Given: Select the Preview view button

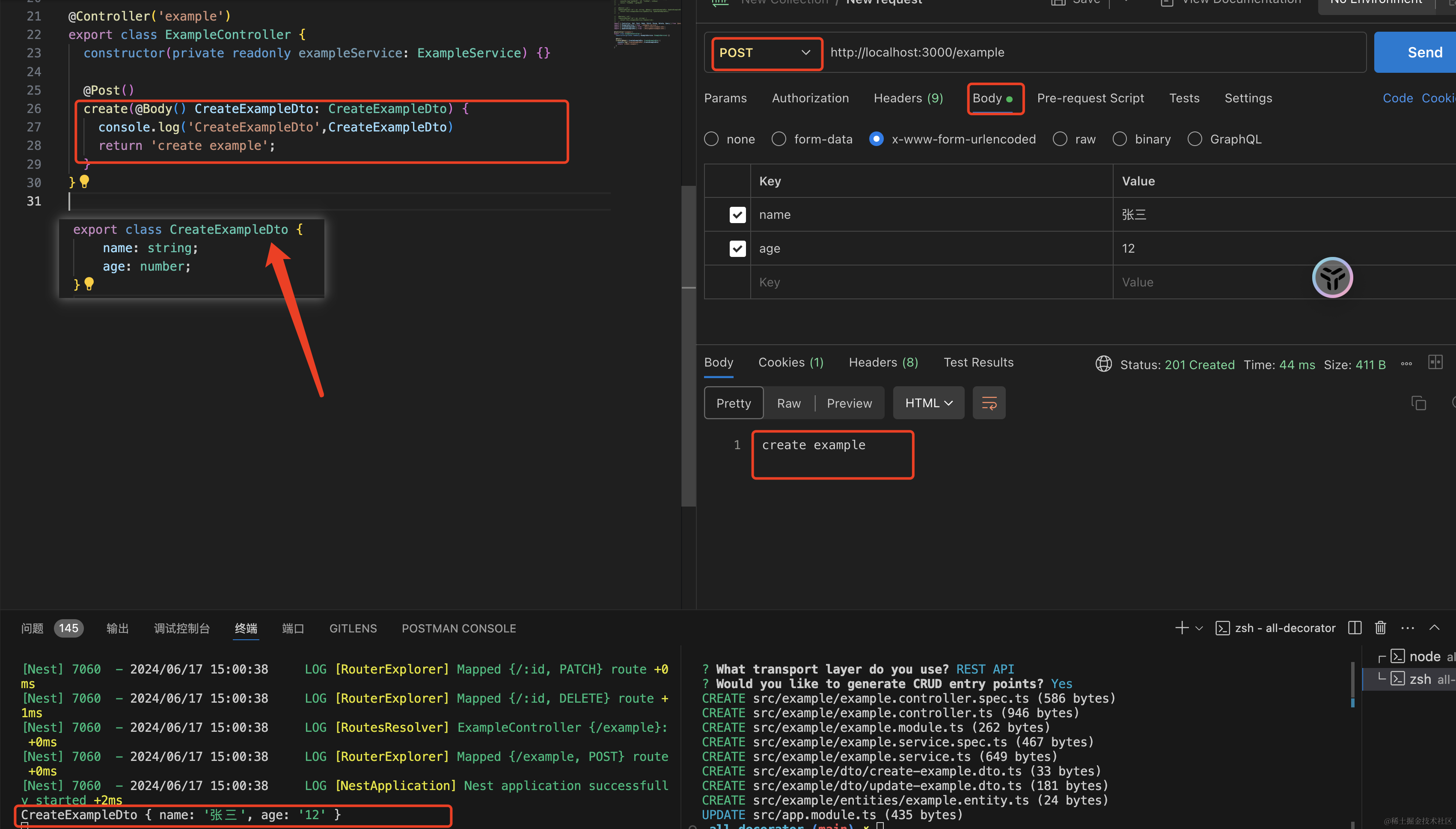Looking at the screenshot, I should [849, 403].
